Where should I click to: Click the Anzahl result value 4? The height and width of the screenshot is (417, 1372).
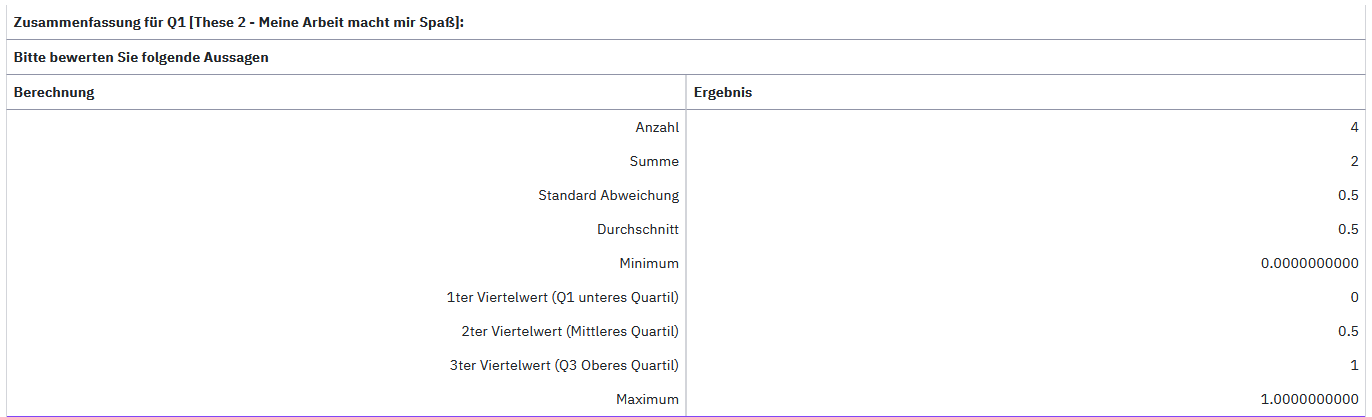point(1354,127)
